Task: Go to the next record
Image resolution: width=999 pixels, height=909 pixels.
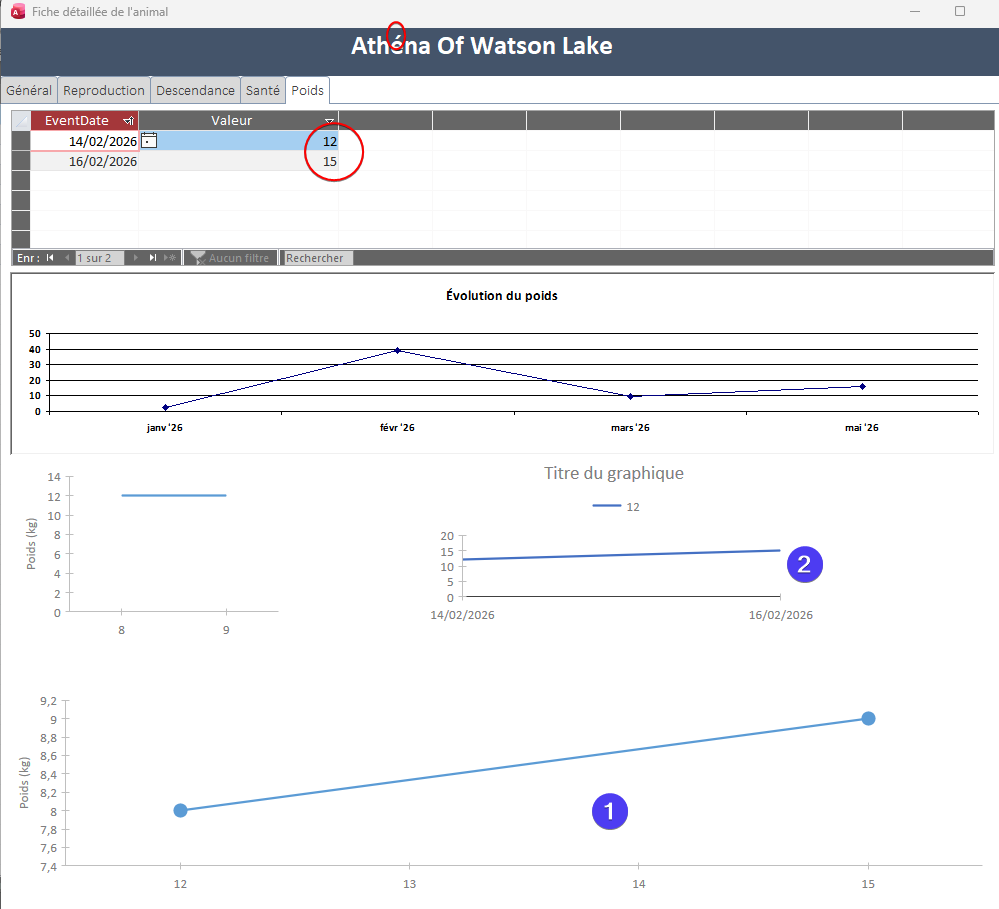Action: 135,258
